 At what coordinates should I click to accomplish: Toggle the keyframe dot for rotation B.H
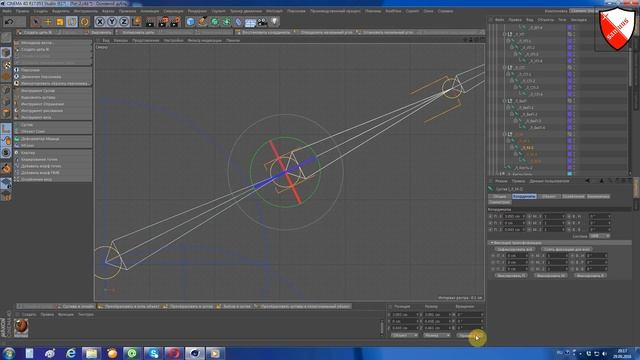click(x=569, y=216)
